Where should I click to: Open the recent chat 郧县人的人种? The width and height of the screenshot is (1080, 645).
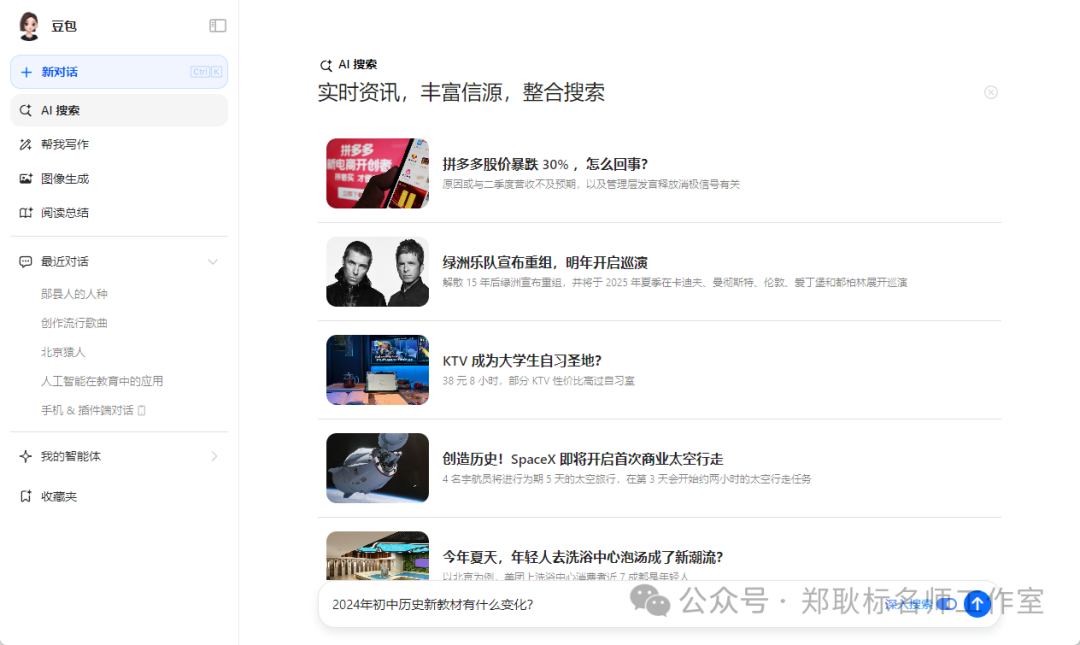[74, 294]
